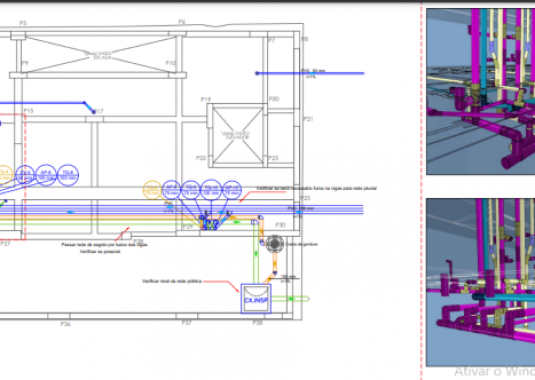This screenshot has width=535, height=380.
Task: Click the blue PVC 50 mm pipe line
Action: [x=310, y=73]
